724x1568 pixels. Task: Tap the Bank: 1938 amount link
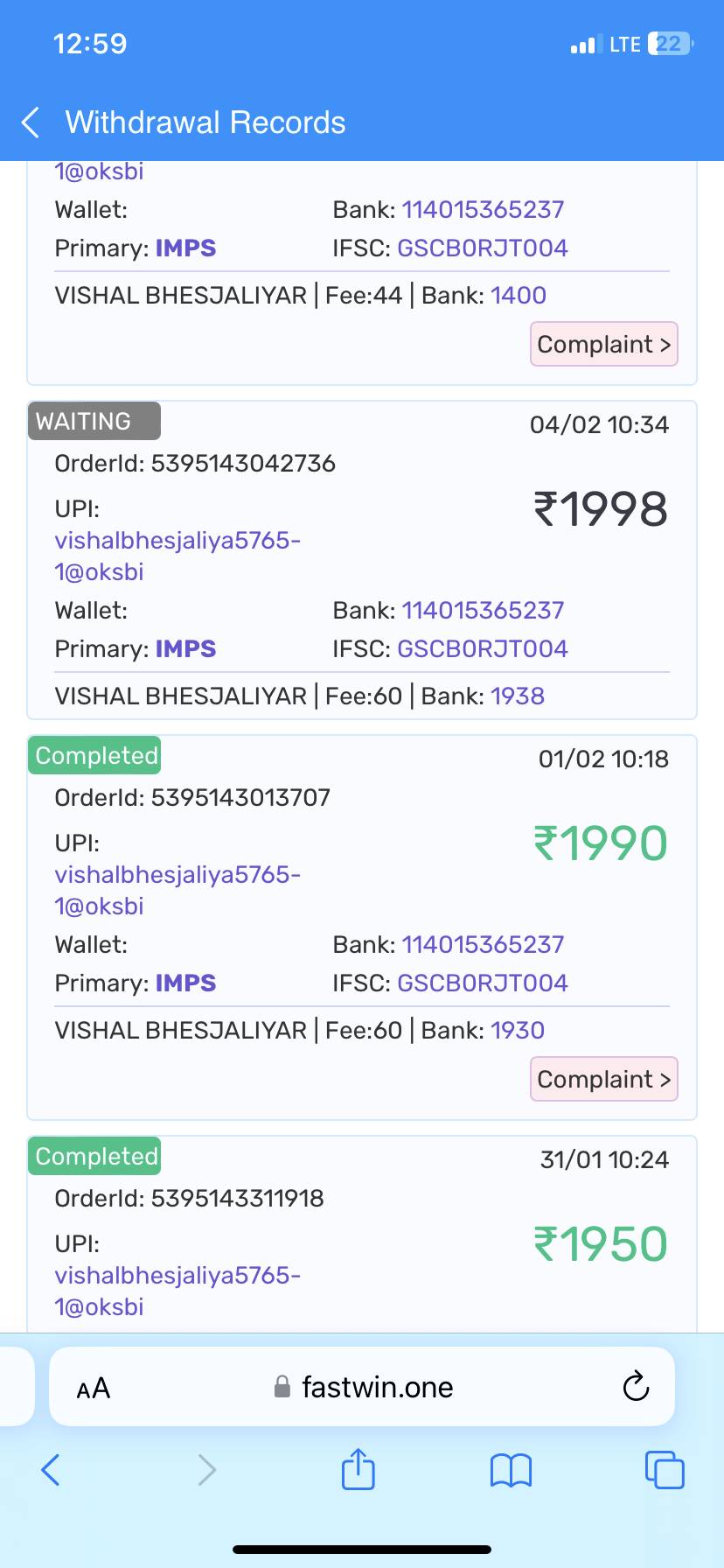click(518, 696)
